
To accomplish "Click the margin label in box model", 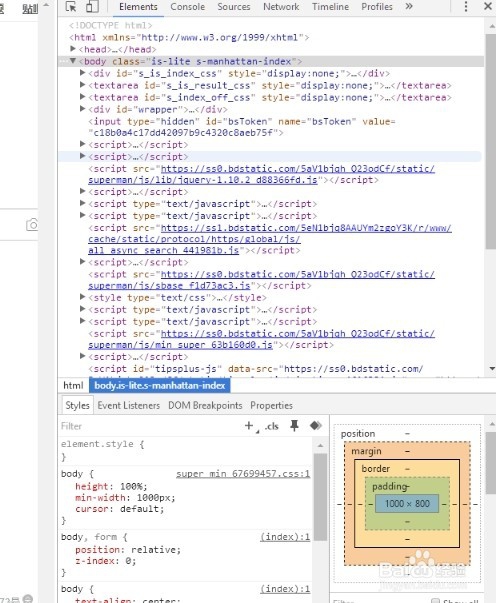I will (x=366, y=451).
